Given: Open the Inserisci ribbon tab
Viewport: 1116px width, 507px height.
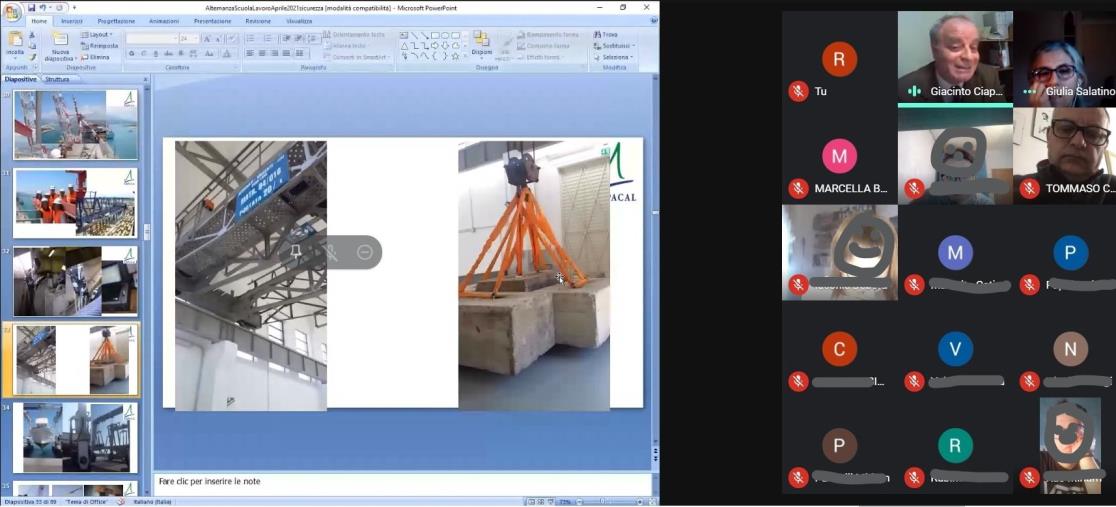Looking at the screenshot, I should (72, 21).
